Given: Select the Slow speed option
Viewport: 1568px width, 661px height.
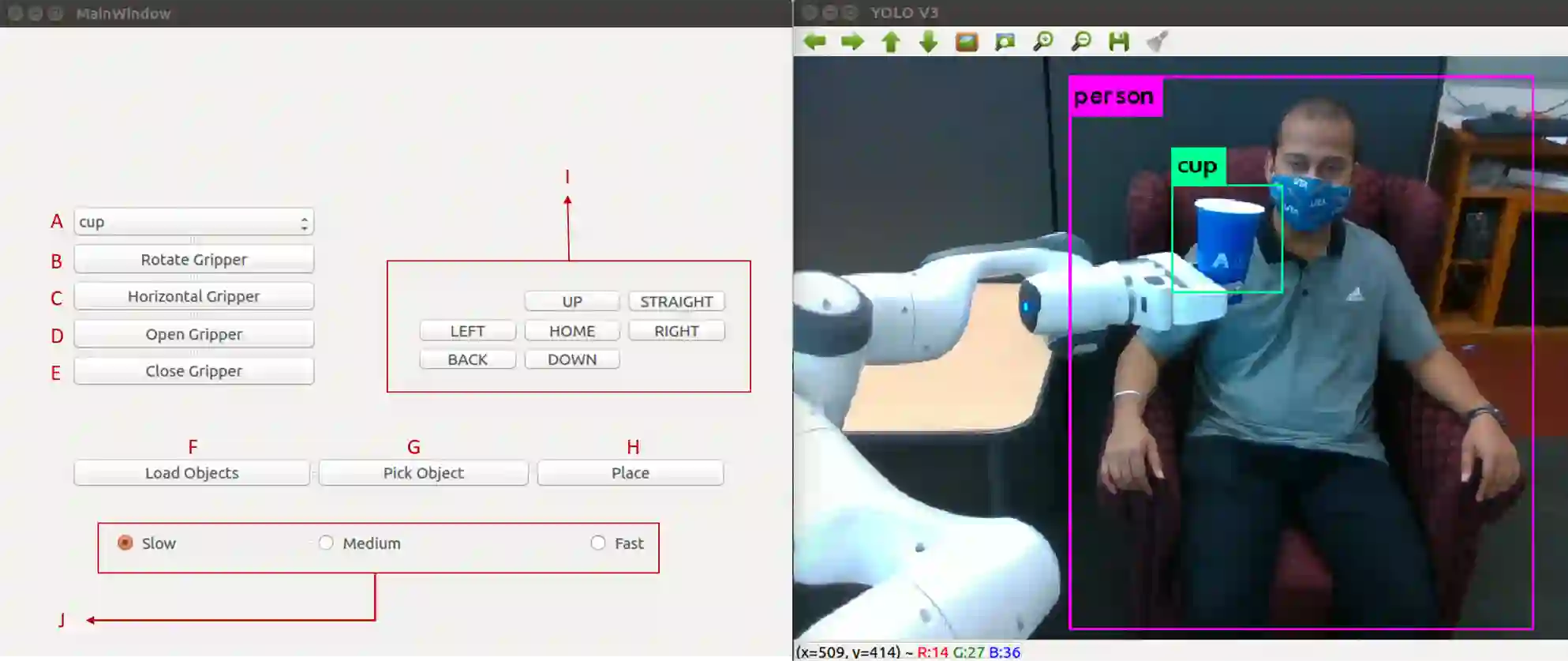Looking at the screenshot, I should pos(147,543).
